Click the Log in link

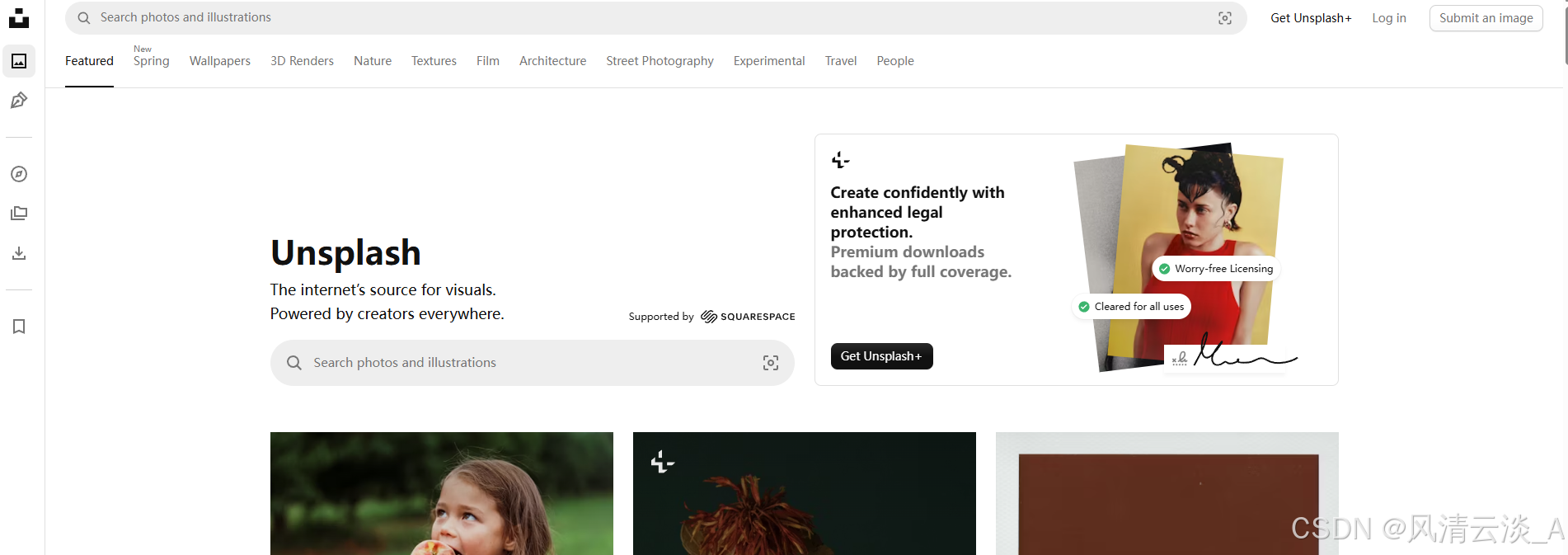1389,18
